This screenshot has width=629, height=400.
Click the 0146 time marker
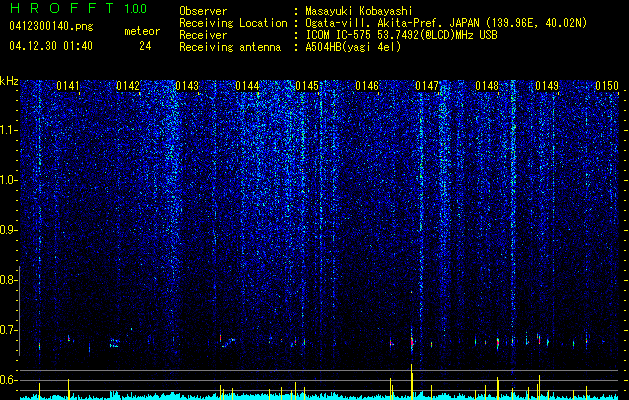pyautogui.click(x=367, y=86)
